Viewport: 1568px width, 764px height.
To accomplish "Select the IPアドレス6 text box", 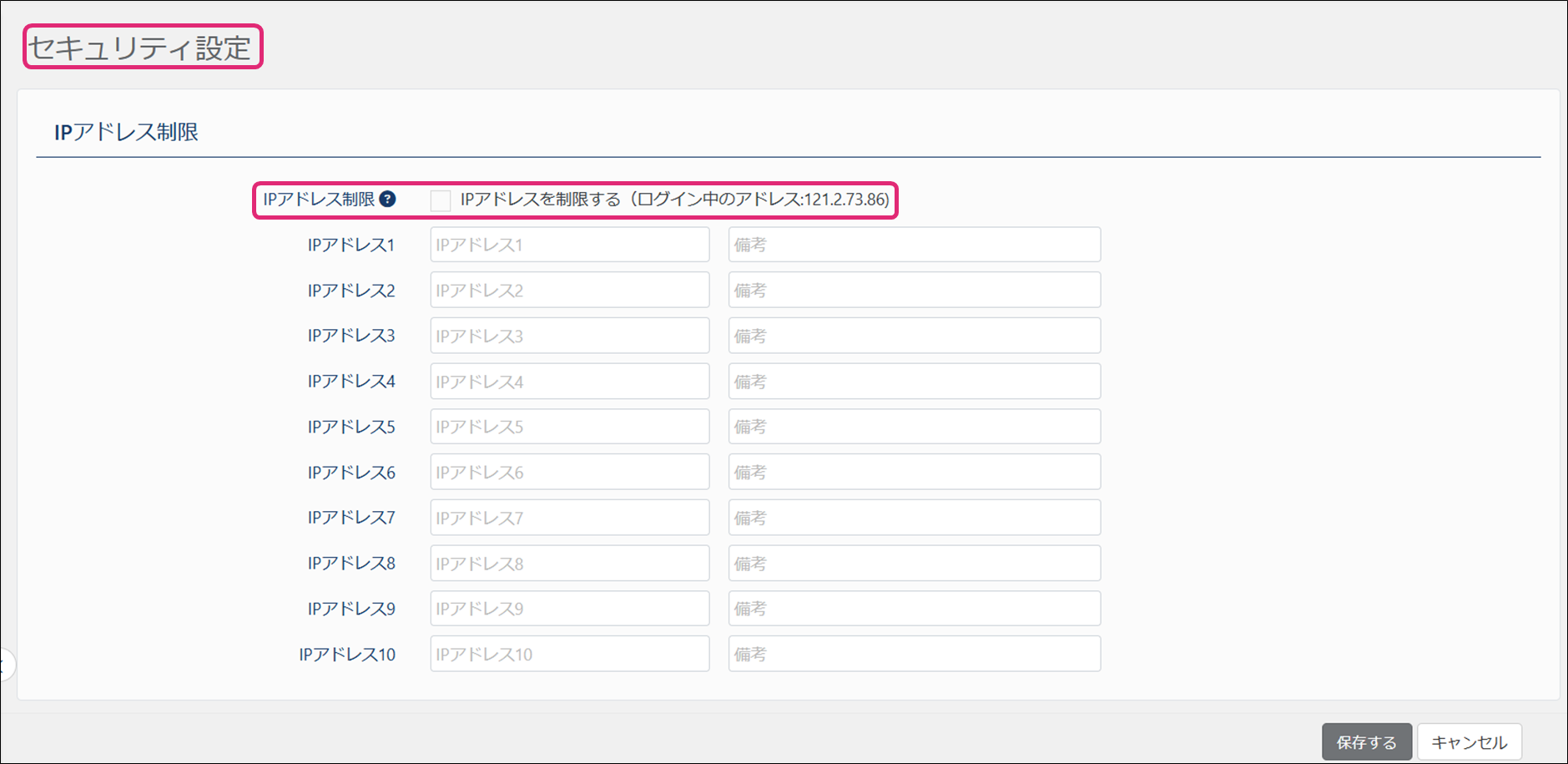I will coord(569,473).
